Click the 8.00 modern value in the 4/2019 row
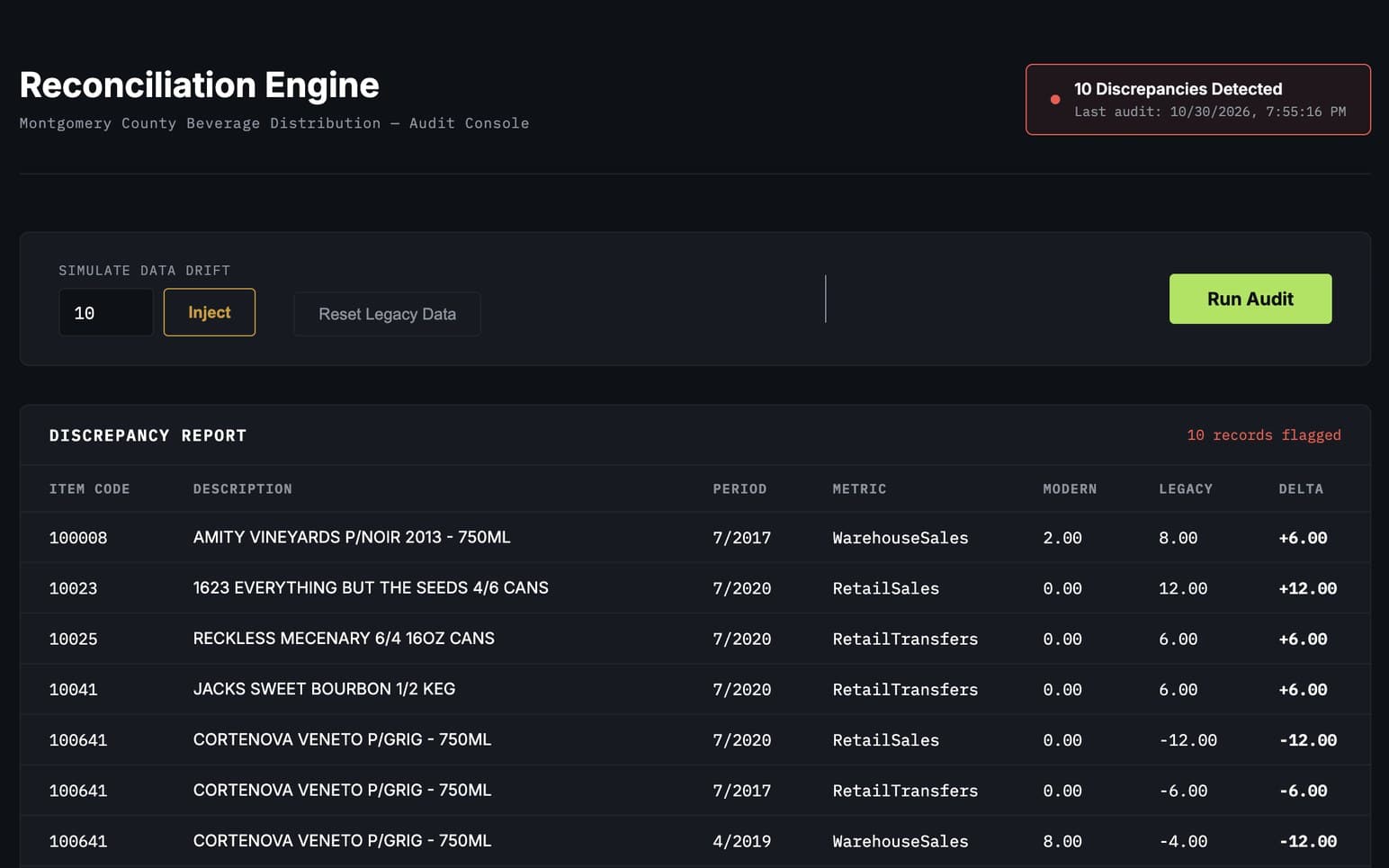This screenshot has width=1389, height=868. pyautogui.click(x=1062, y=842)
